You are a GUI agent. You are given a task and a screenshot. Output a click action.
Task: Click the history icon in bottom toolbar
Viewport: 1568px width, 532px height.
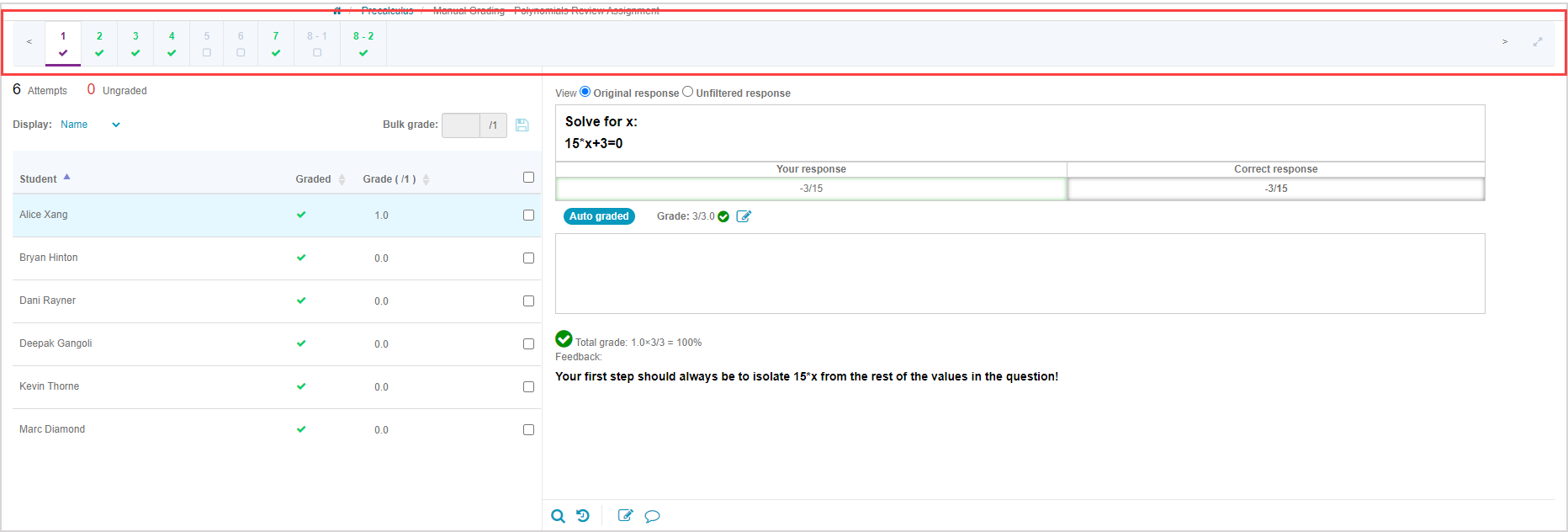583,516
